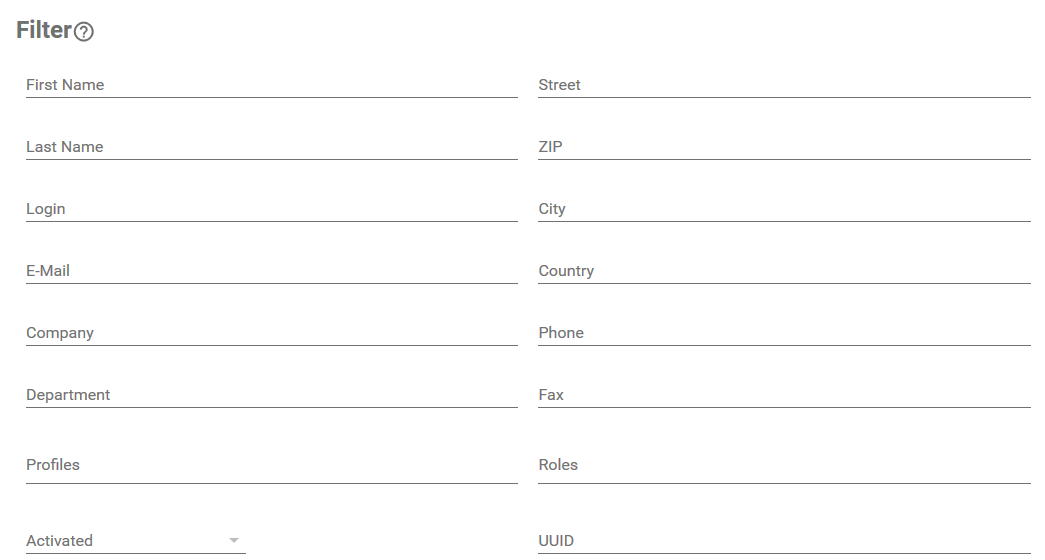Focus the Street input field
Screen dimensions: 1045x560
click(x=784, y=85)
